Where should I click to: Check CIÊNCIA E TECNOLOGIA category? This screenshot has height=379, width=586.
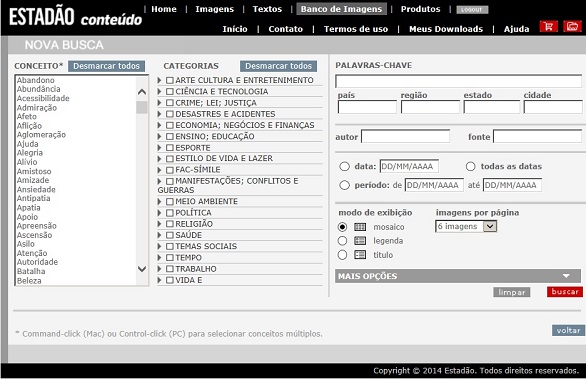[x=170, y=92]
